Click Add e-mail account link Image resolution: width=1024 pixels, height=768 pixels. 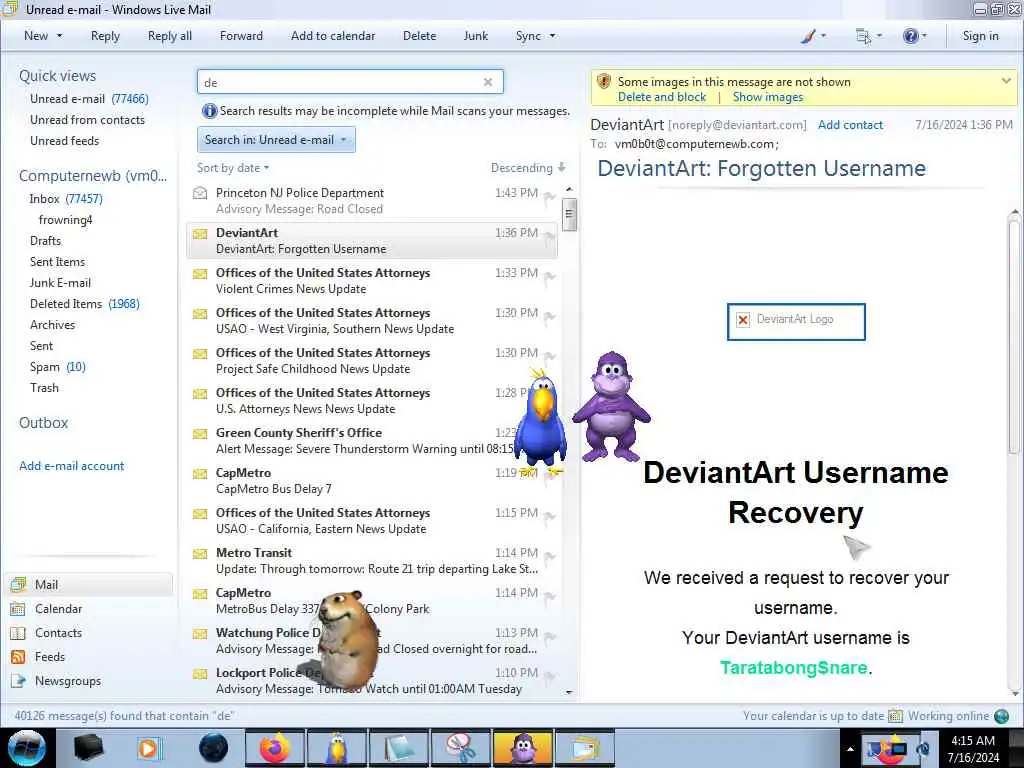[71, 466]
